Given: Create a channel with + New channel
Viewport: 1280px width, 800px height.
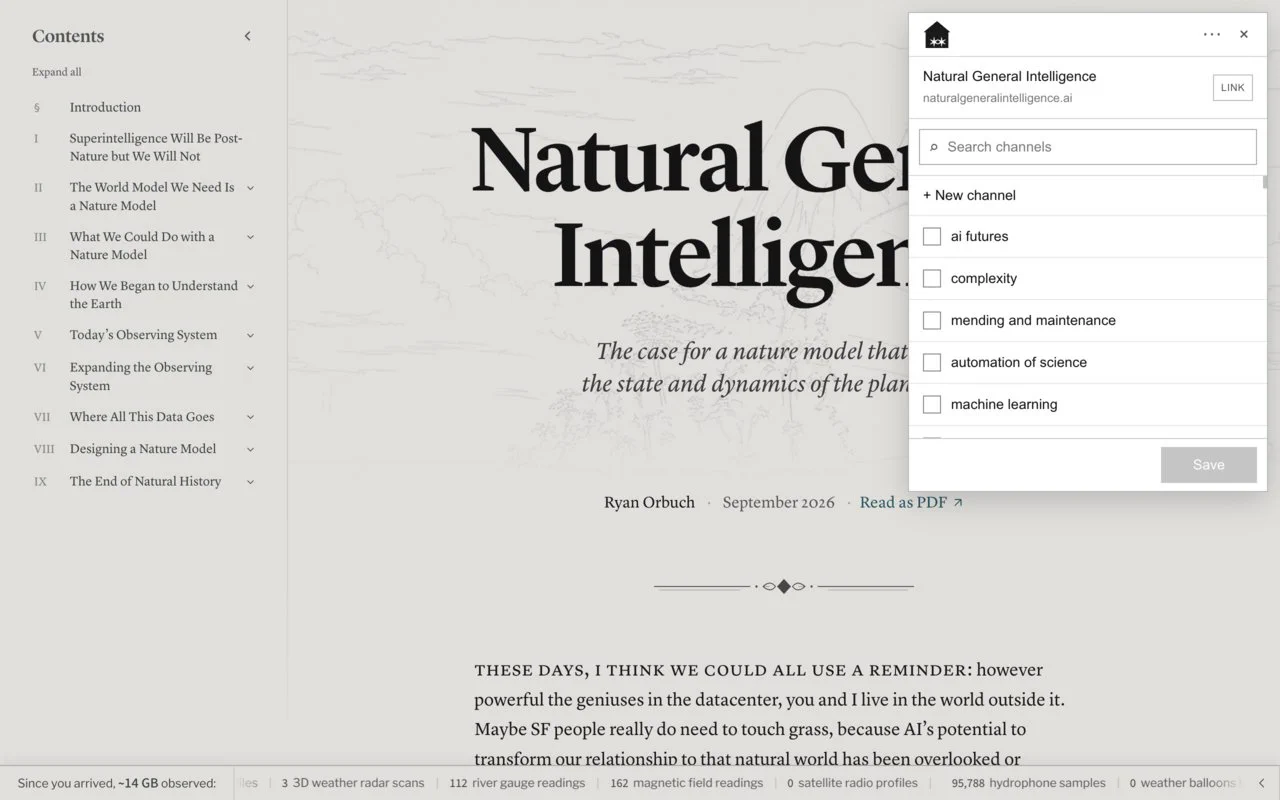Looking at the screenshot, I should tap(969, 195).
